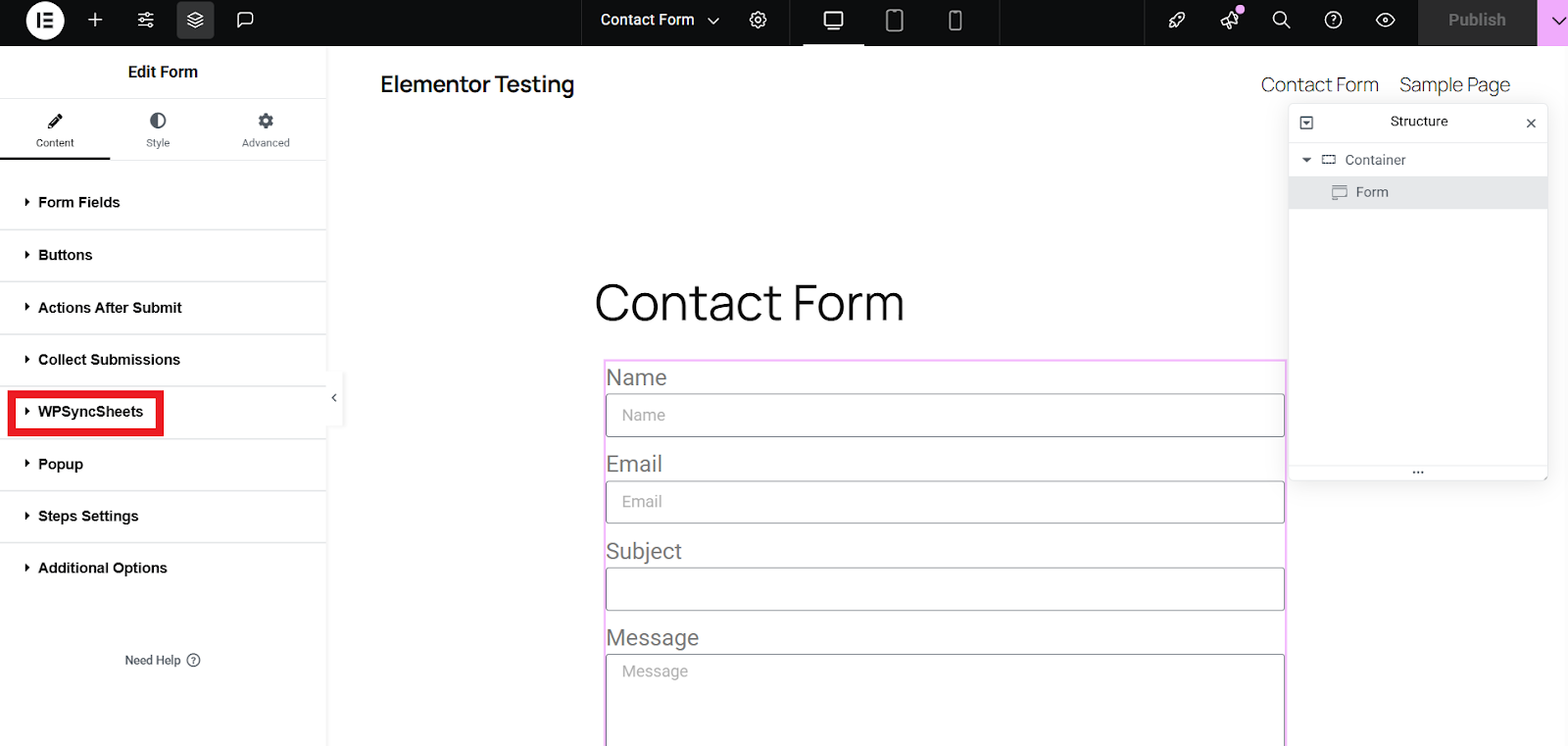
Task: Open the add element plus icon
Action: click(x=95, y=20)
